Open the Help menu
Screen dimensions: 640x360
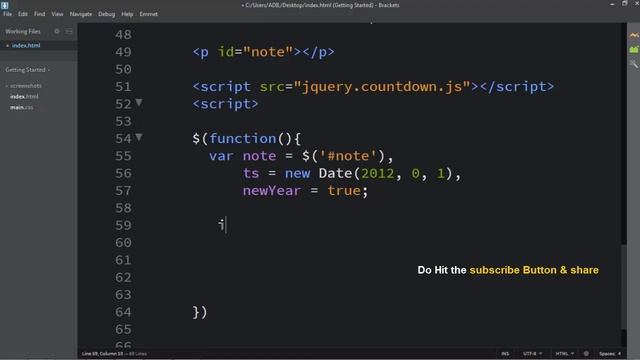point(127,14)
